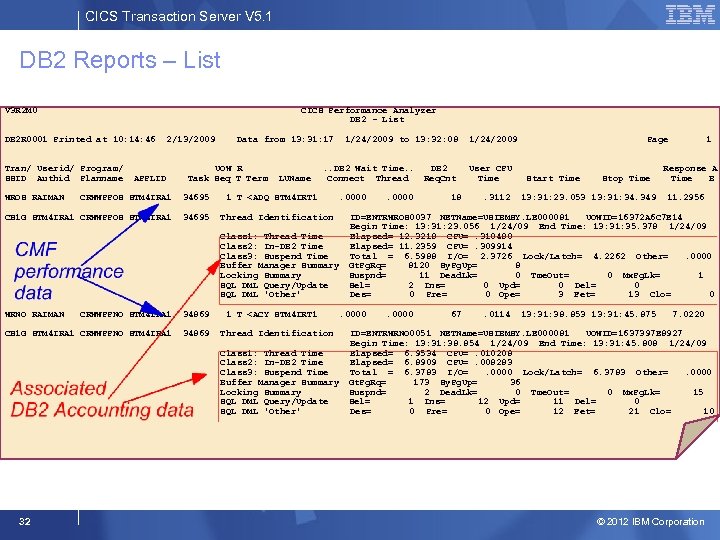Click the 'Page 1' indicator in report
Screen dimensions: 720x540
pos(679,140)
